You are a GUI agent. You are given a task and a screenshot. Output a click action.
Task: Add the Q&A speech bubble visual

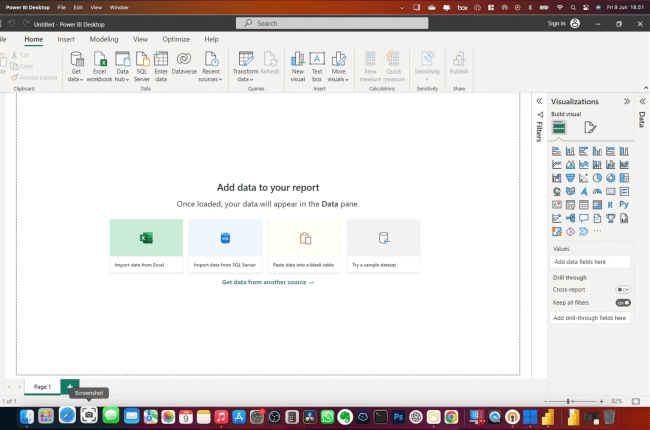coord(584,218)
